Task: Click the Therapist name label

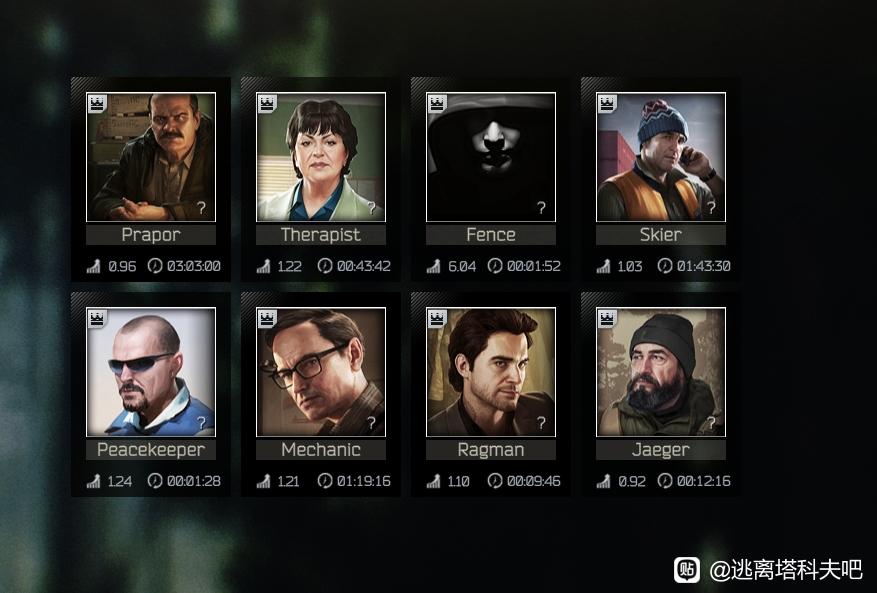Action: click(x=321, y=235)
